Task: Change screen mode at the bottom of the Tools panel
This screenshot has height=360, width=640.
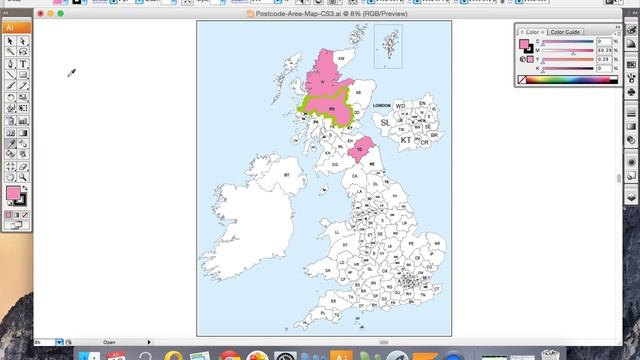Action: click(x=16, y=225)
